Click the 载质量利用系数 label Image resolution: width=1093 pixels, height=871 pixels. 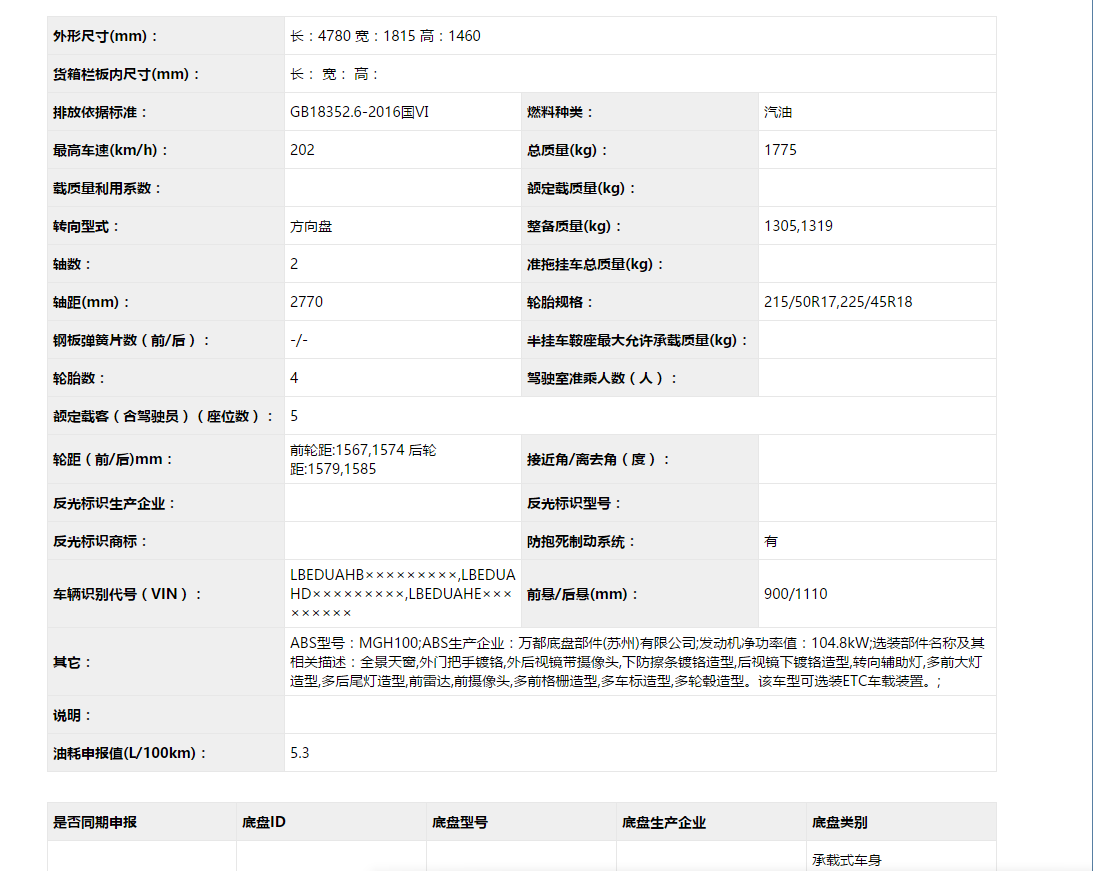[107, 188]
